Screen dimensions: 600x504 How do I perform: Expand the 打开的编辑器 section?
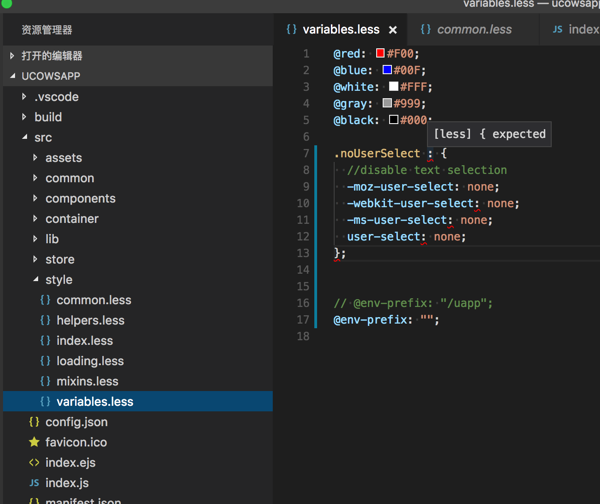12,56
